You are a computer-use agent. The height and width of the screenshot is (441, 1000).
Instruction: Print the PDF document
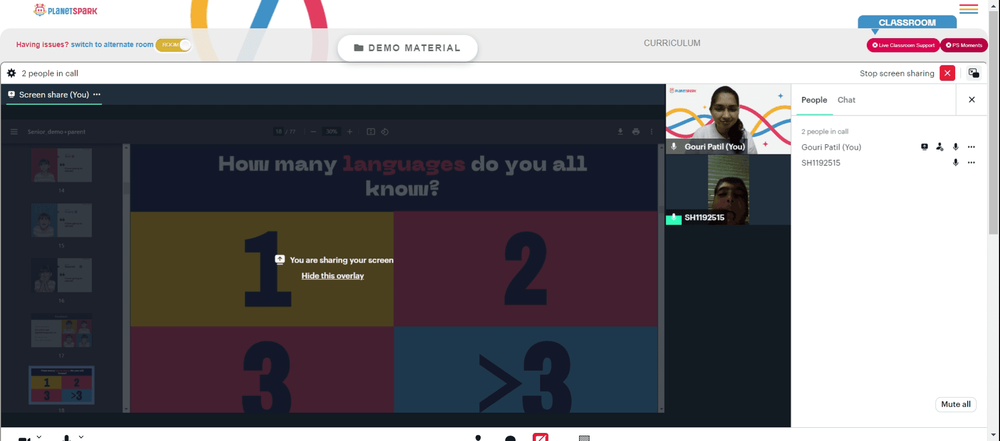click(x=635, y=131)
